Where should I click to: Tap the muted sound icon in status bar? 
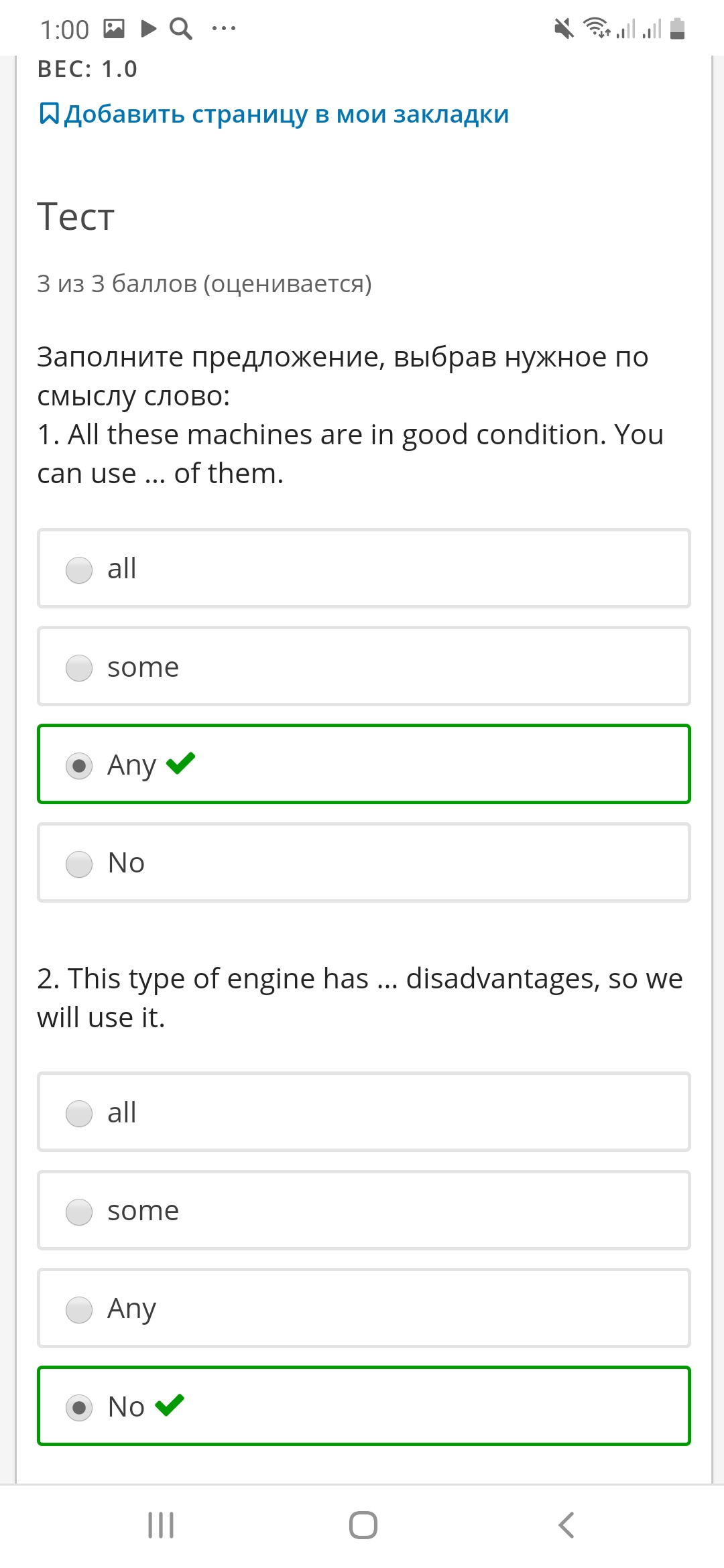click(x=564, y=28)
